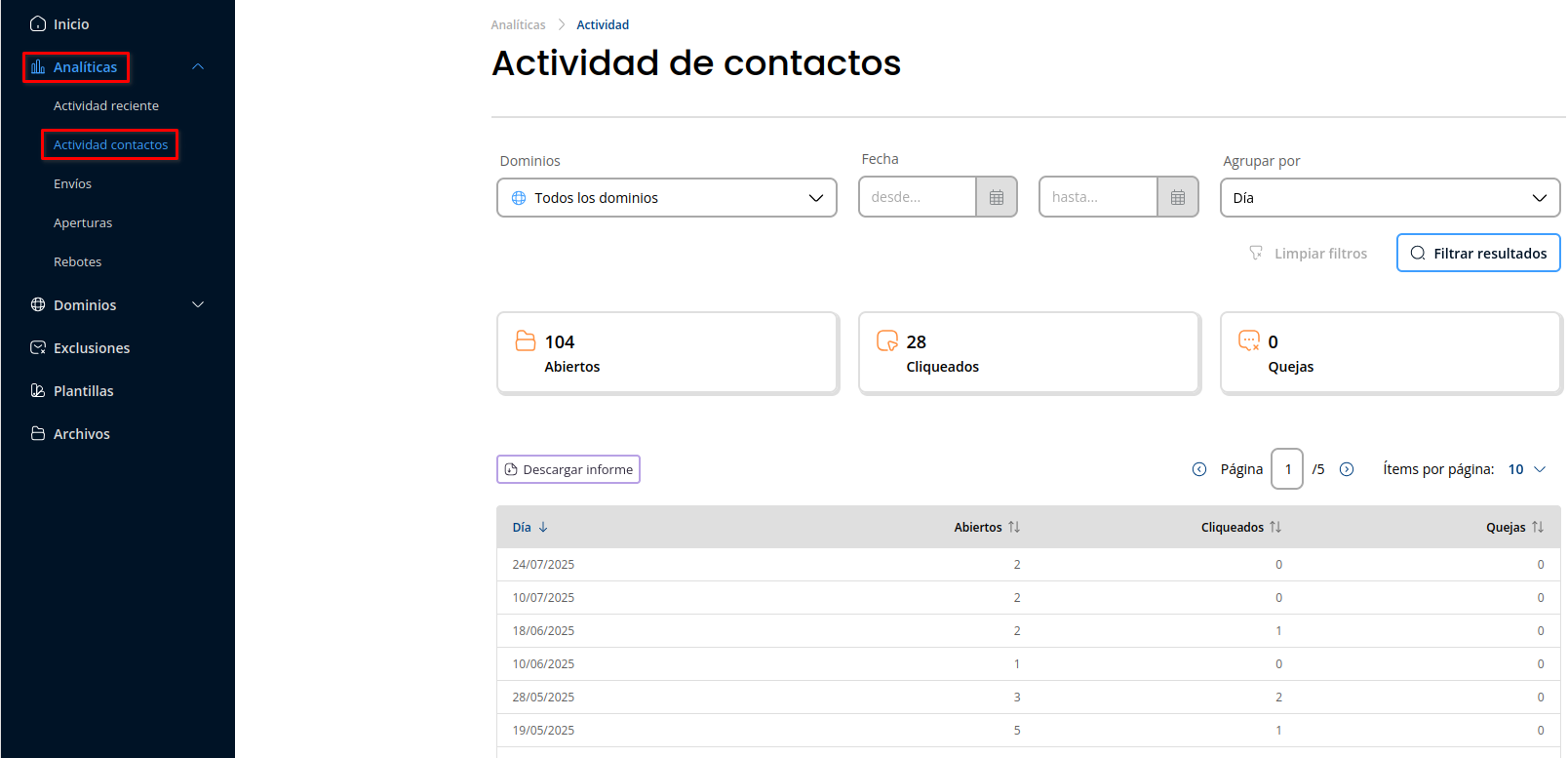Open the Agrupar por Día dropdown
Image resolution: width=1568 pixels, height=758 pixels.
1390,198
